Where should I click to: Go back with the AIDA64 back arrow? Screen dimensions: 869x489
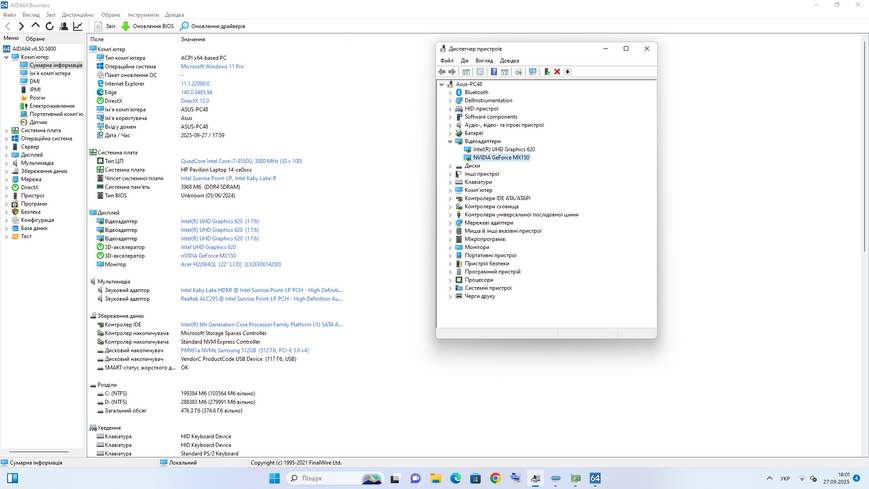[x=8, y=26]
